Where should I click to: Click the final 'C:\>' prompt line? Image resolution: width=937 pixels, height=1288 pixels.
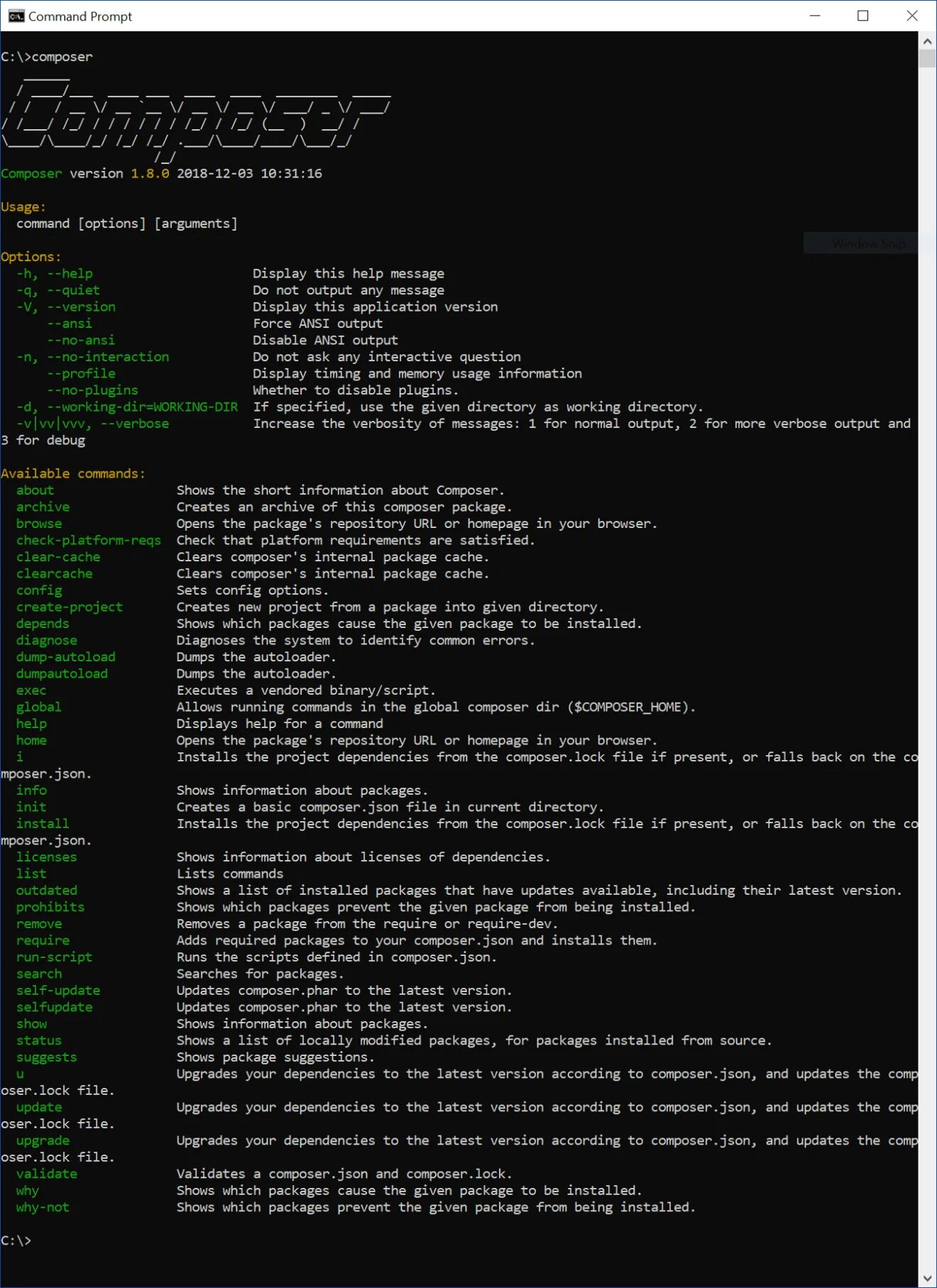pos(16,1240)
